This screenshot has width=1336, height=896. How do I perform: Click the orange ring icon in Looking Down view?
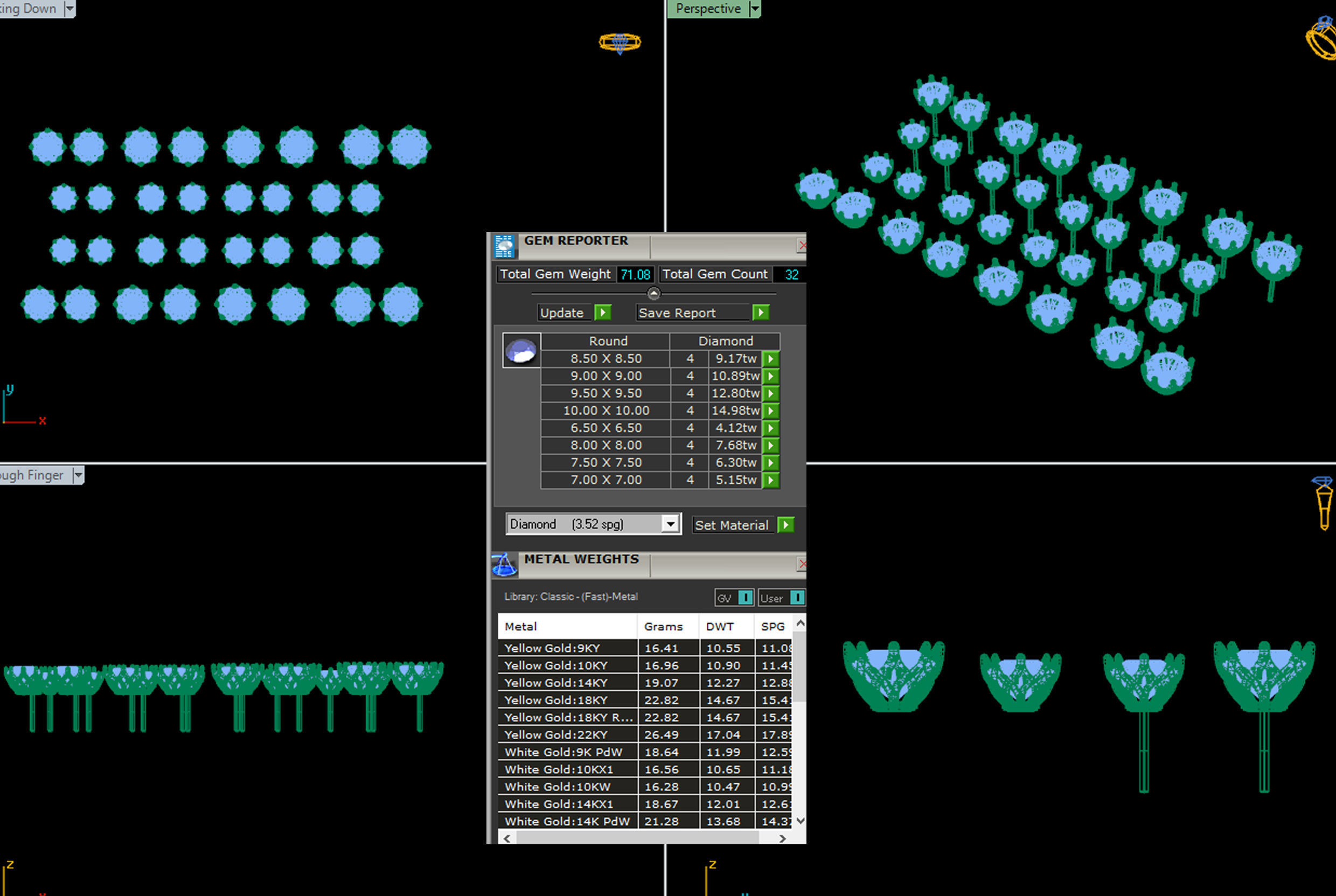click(620, 42)
